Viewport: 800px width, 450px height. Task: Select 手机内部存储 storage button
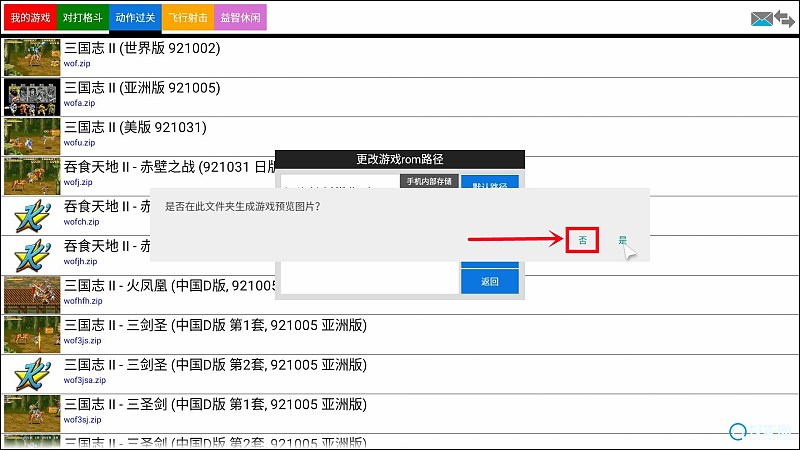pos(429,181)
